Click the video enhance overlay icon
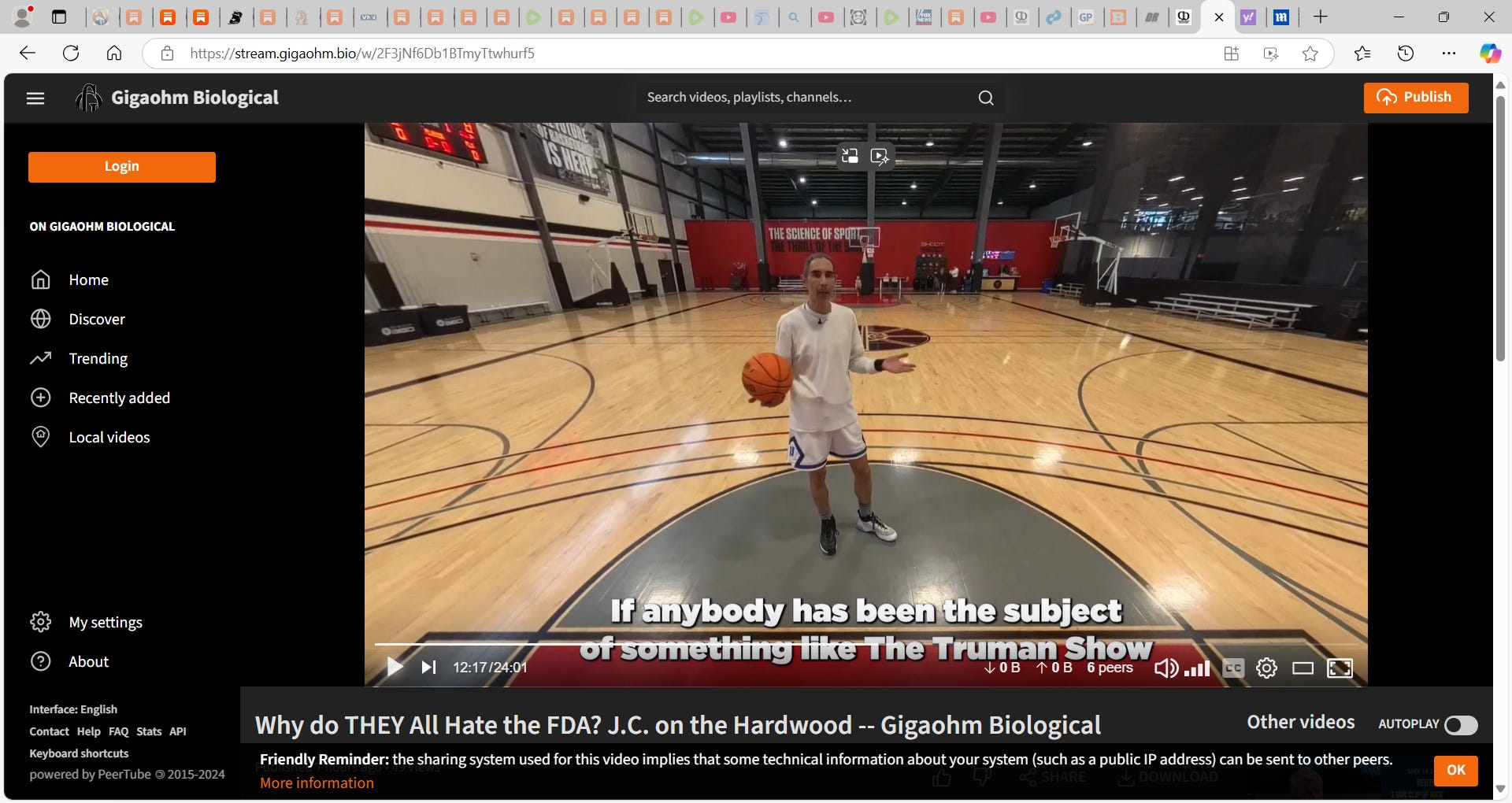The image size is (1512, 803). (x=880, y=156)
